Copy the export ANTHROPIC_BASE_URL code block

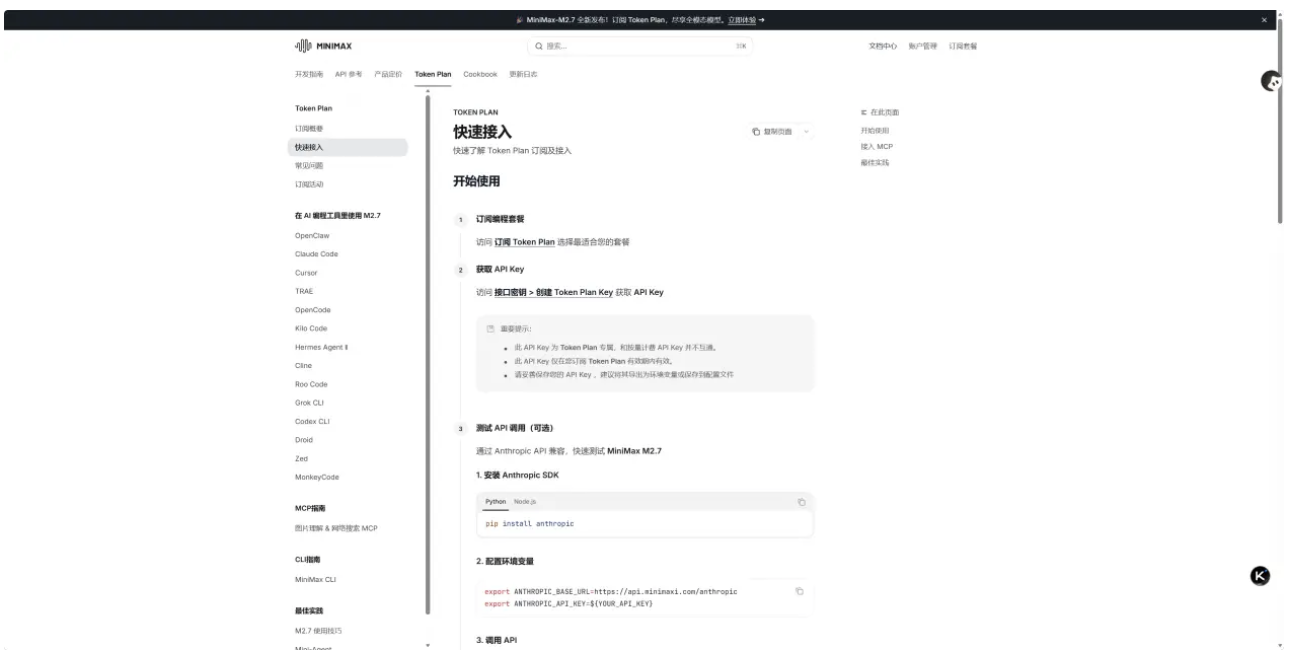799,591
